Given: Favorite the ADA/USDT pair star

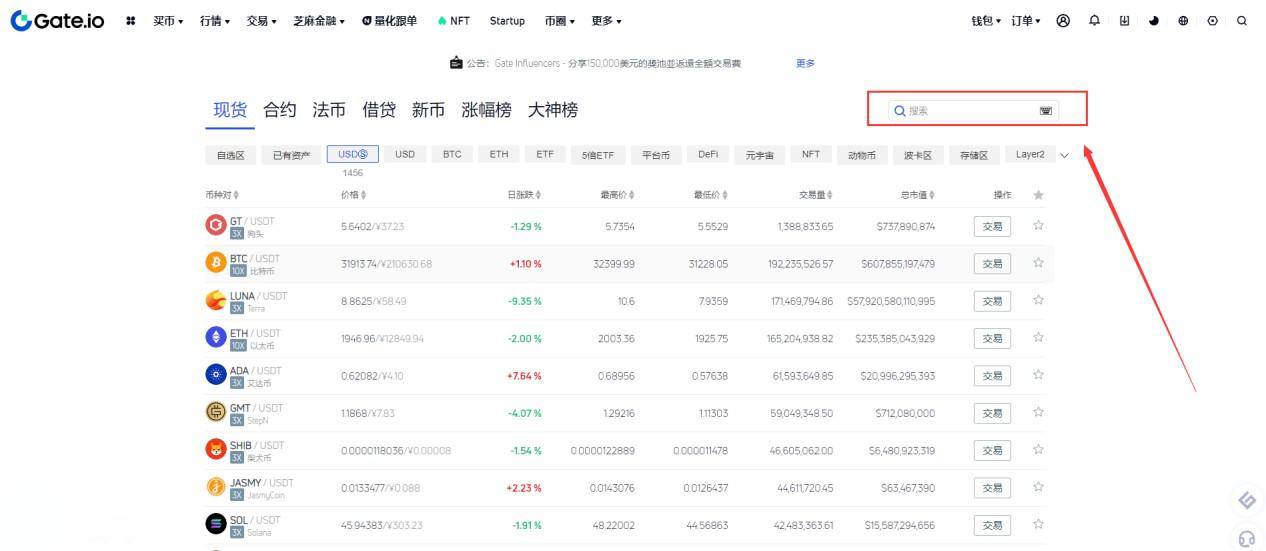Looking at the screenshot, I should 1038,375.
